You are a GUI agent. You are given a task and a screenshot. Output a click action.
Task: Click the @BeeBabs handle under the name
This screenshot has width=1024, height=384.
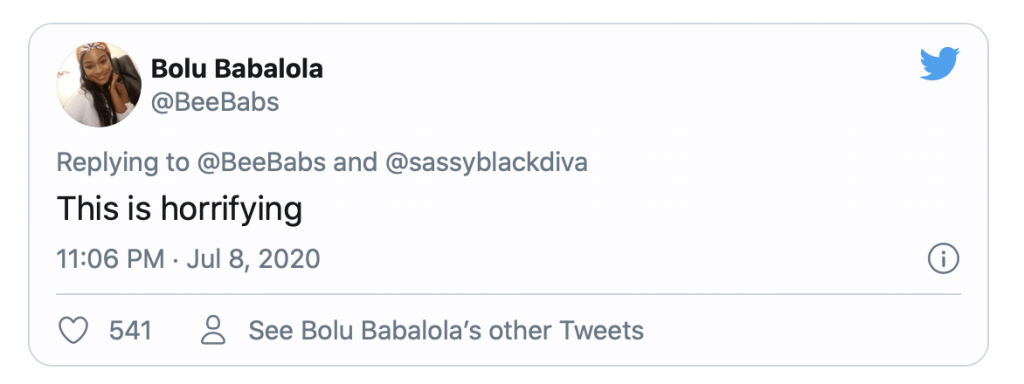tap(215, 102)
